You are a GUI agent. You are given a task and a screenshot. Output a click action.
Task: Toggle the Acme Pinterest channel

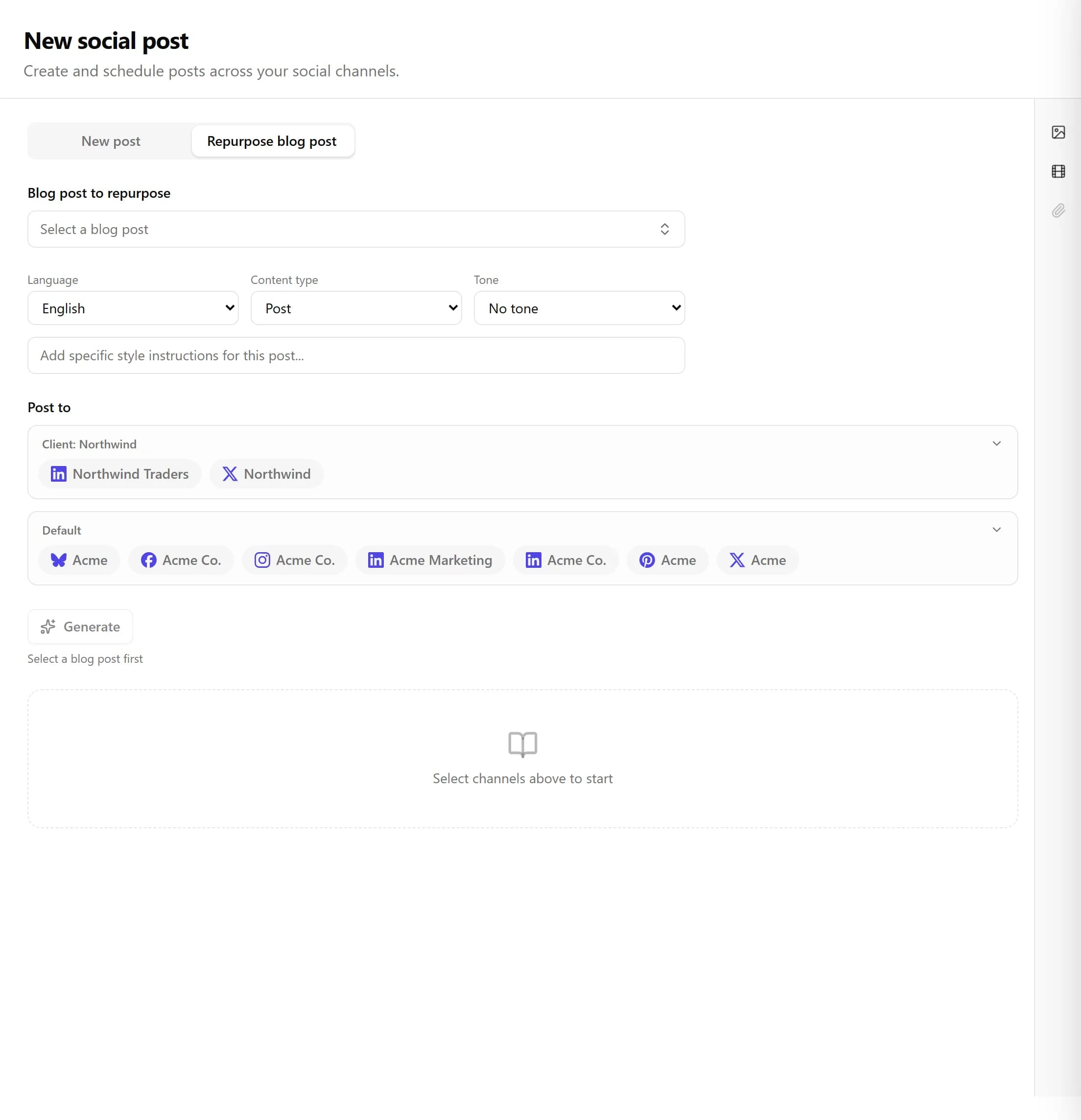pos(668,560)
